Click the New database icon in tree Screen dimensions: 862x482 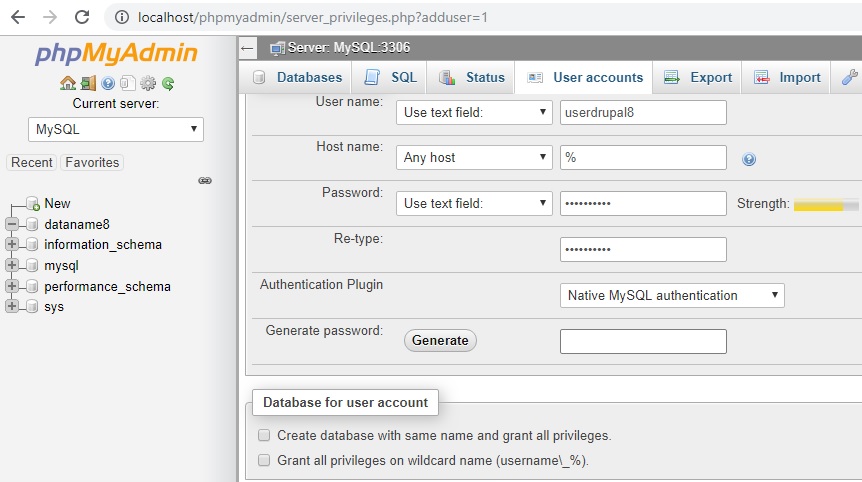(x=33, y=203)
